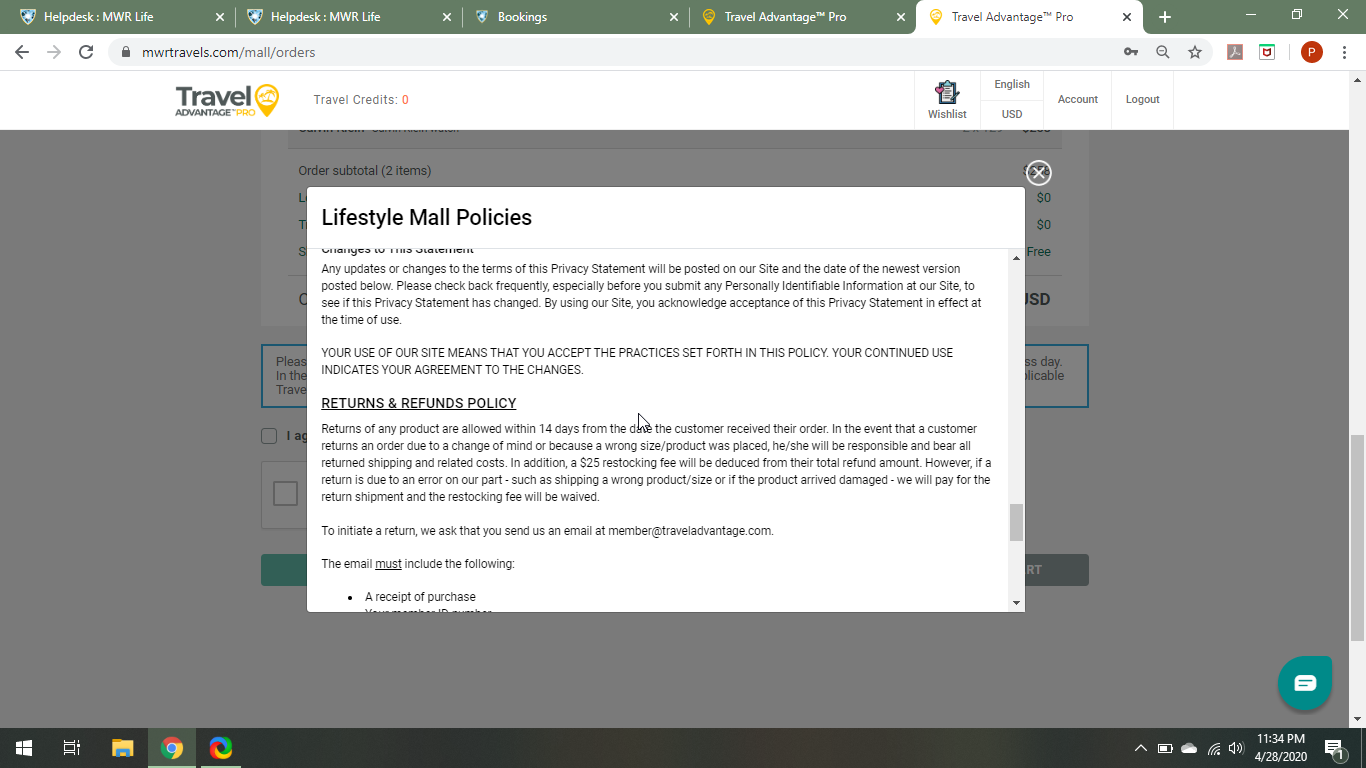This screenshot has width=1366, height=768.
Task: Click the Travel Advantage Pro logo
Action: [227, 100]
